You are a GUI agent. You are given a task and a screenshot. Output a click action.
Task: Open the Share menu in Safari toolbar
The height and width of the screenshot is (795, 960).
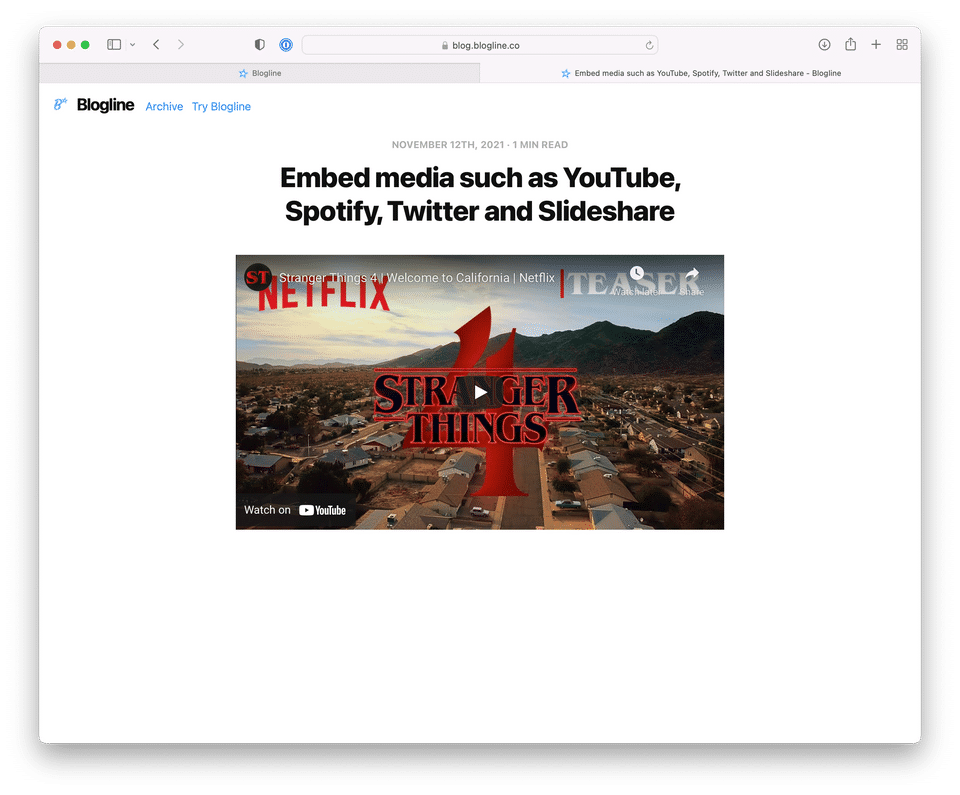coord(850,44)
